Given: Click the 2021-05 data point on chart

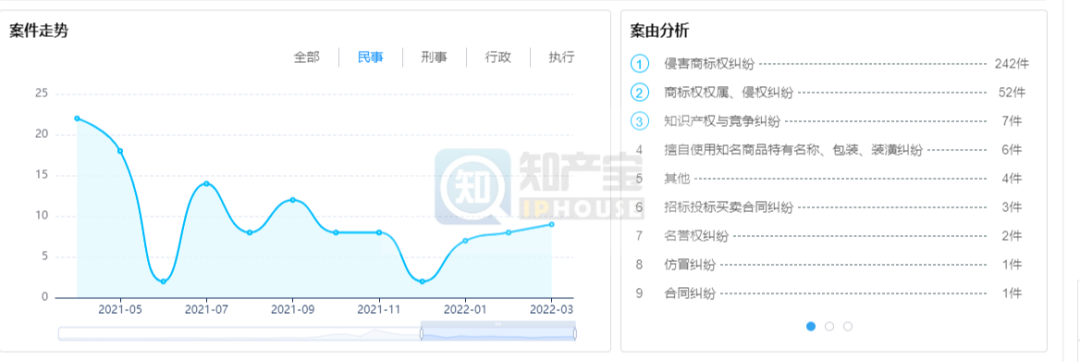Looking at the screenshot, I should [120, 151].
